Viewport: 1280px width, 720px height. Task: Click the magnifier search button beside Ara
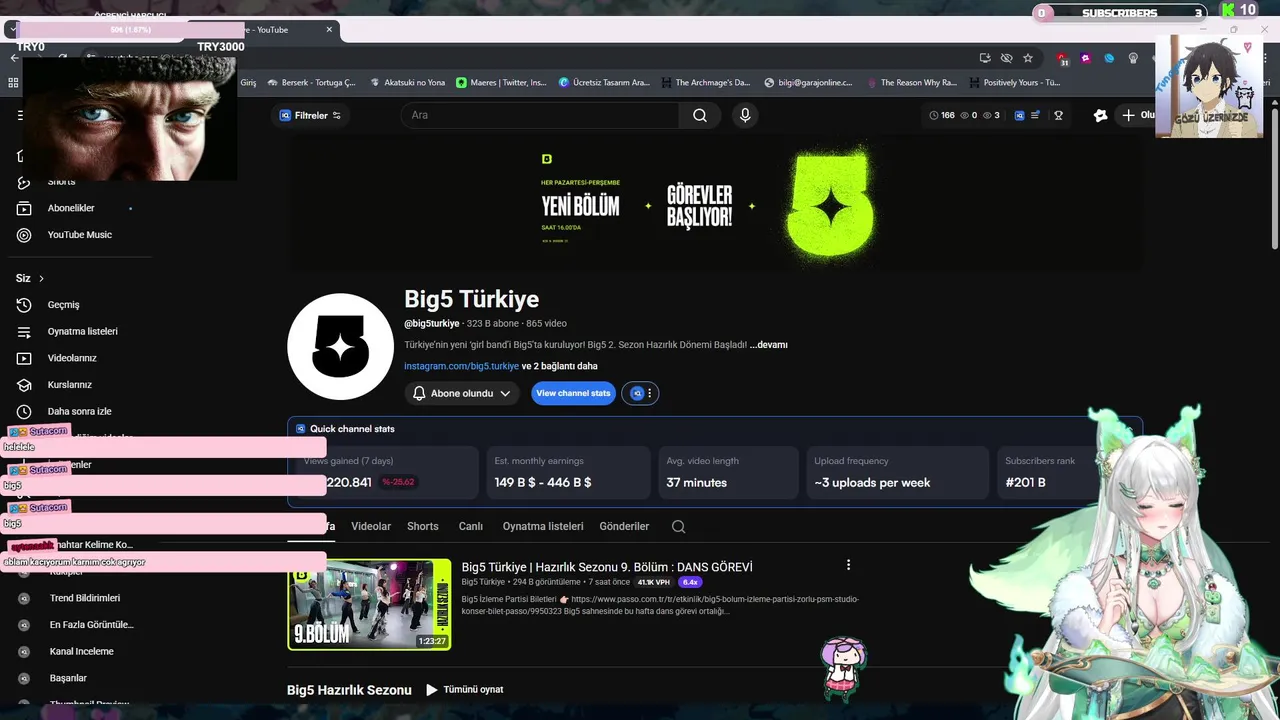tap(700, 115)
